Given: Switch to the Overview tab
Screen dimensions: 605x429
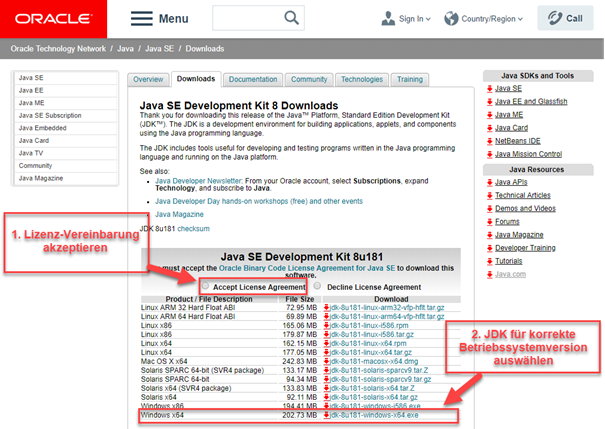Looking at the screenshot, I should coord(148,79).
